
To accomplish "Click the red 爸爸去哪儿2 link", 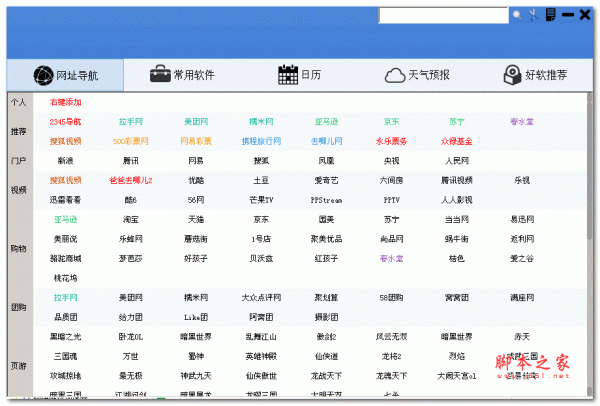I will [x=130, y=180].
